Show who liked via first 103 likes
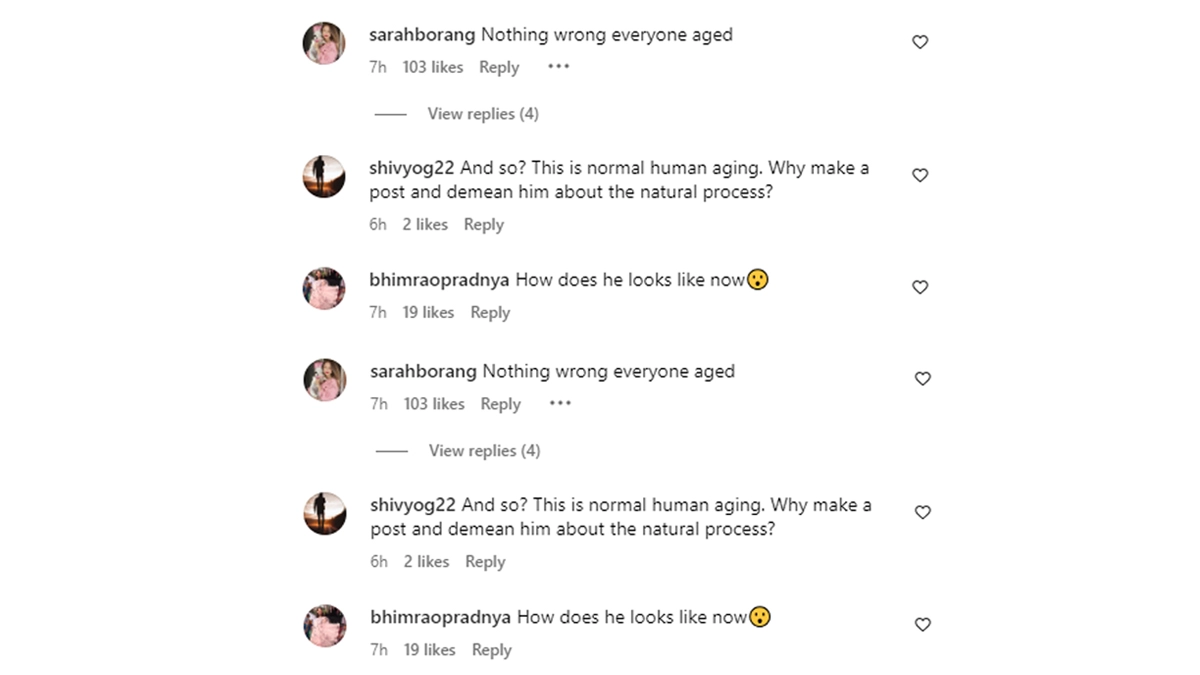The image size is (1200, 675). point(432,67)
